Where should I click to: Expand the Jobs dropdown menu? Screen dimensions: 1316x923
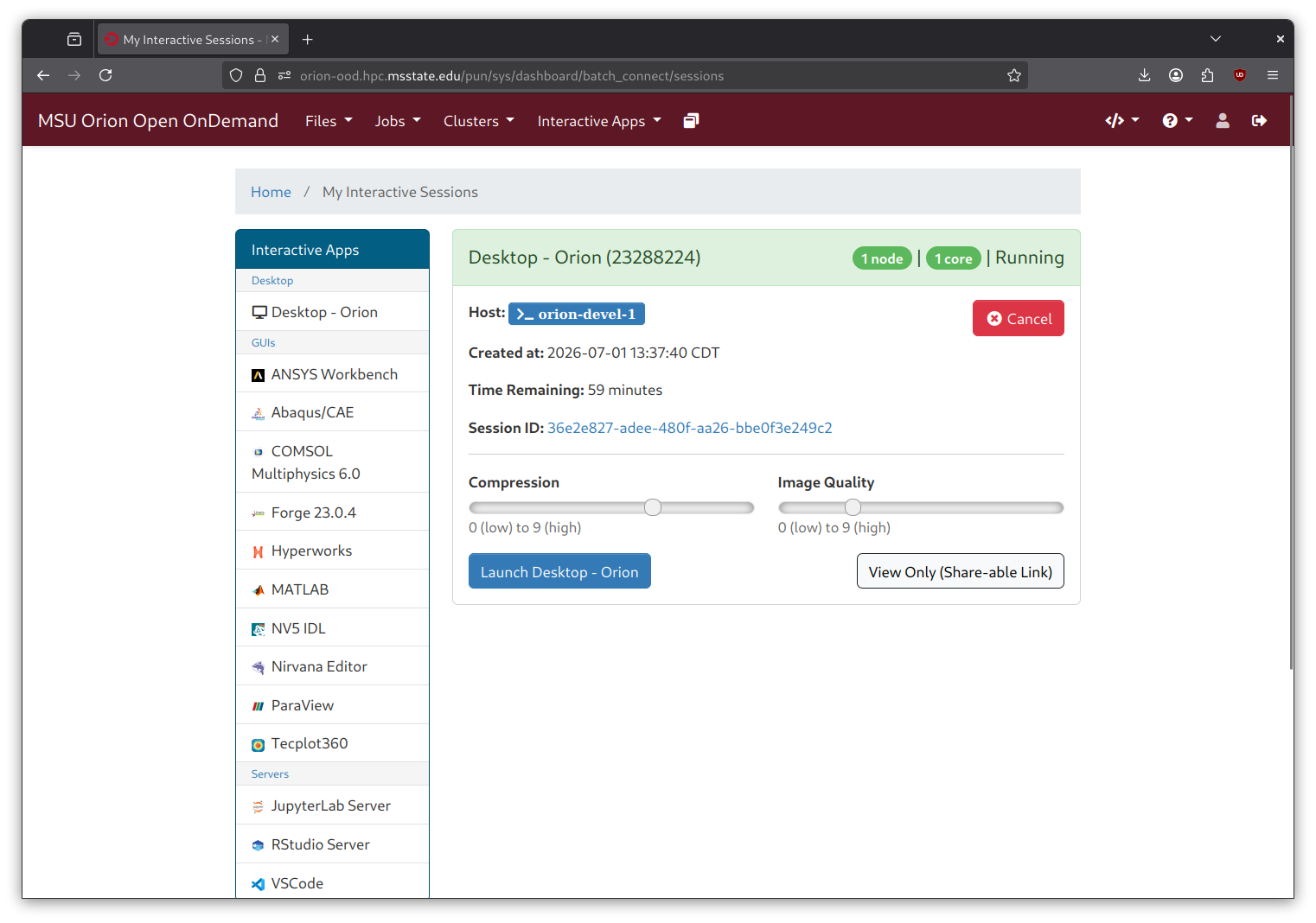point(398,121)
